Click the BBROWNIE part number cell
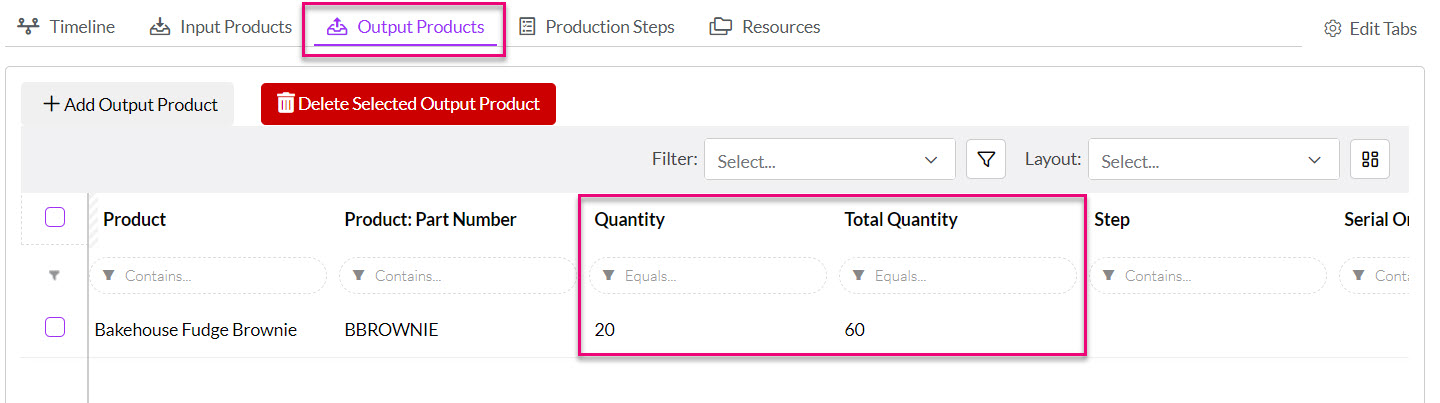The image size is (1440, 403). pyautogui.click(x=392, y=330)
